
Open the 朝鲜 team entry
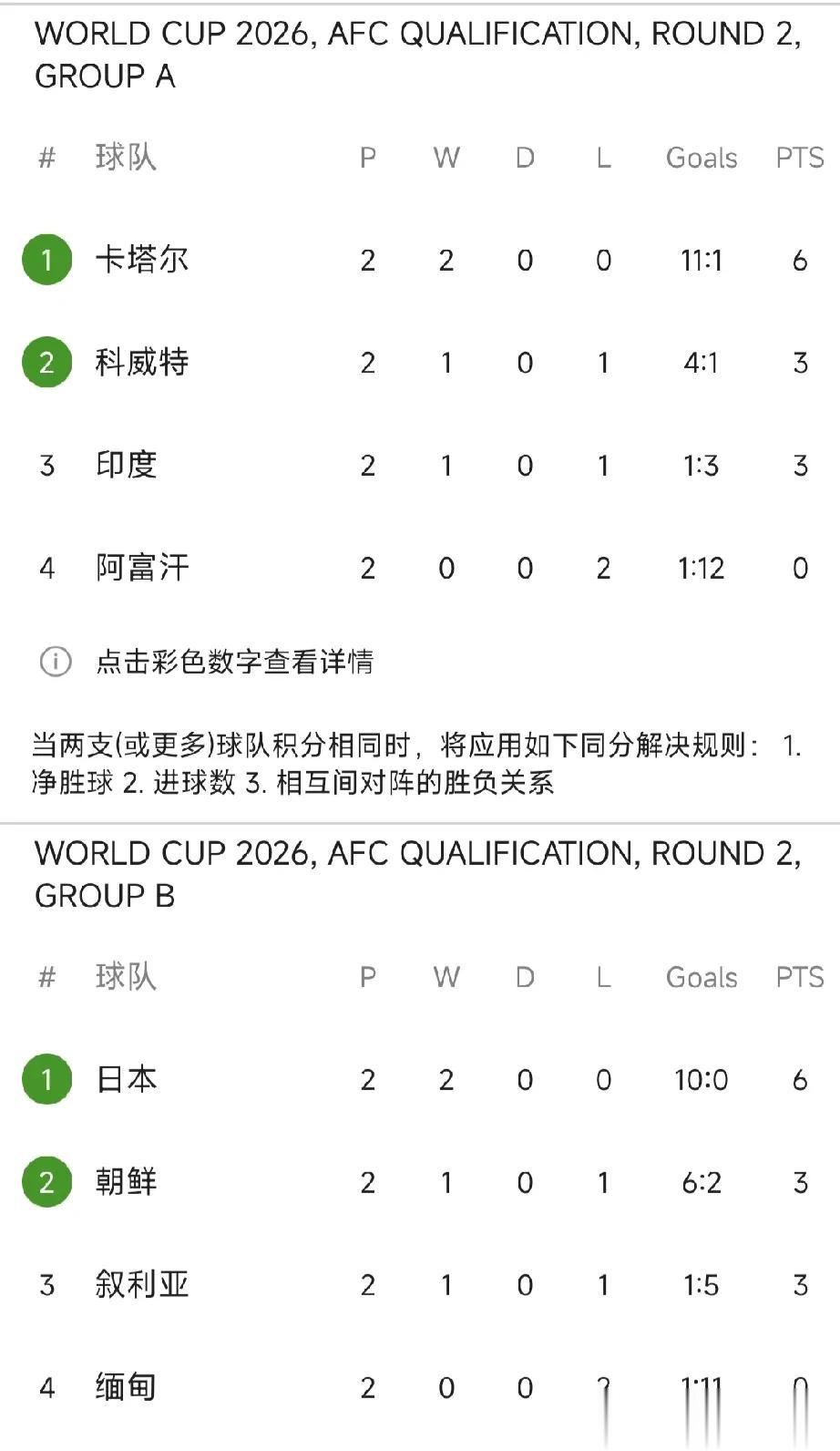(x=127, y=1182)
